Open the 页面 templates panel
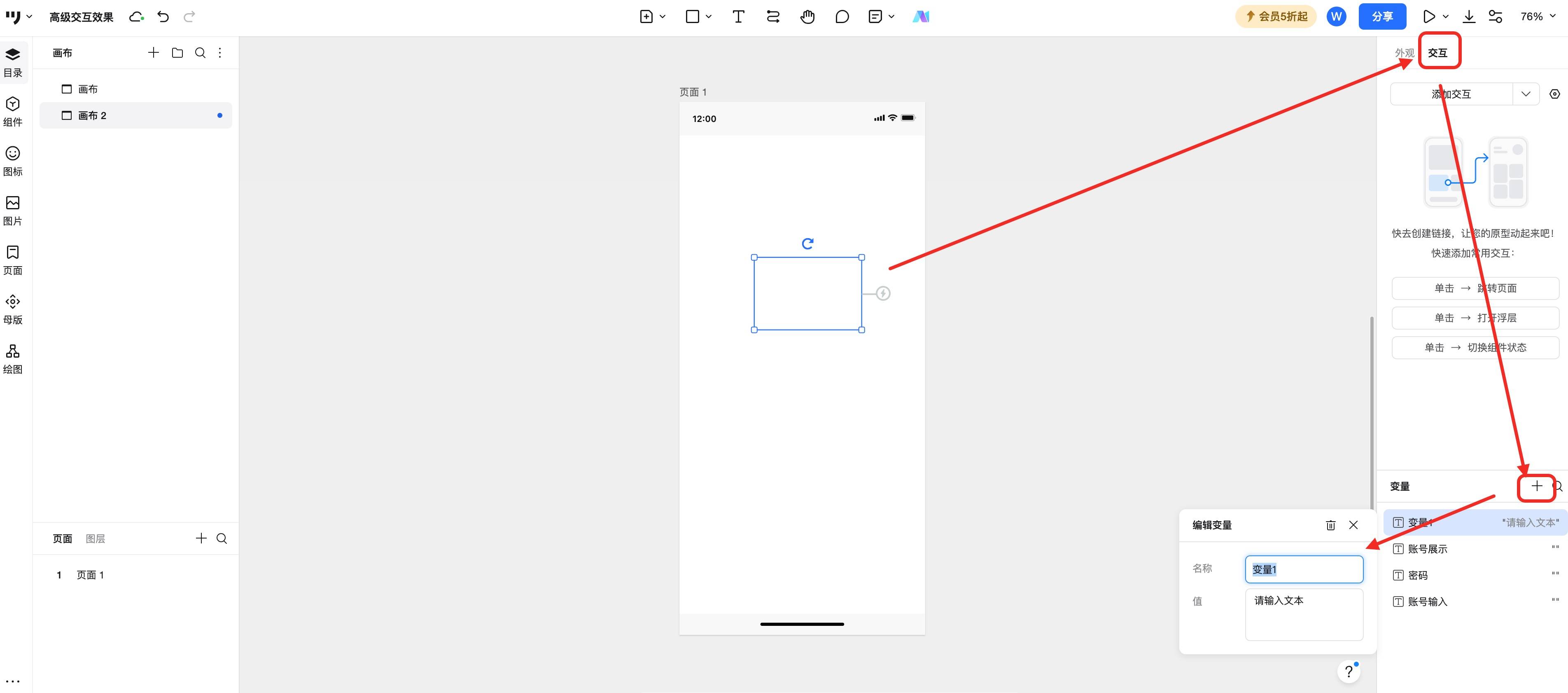The image size is (1568, 693). (13, 260)
